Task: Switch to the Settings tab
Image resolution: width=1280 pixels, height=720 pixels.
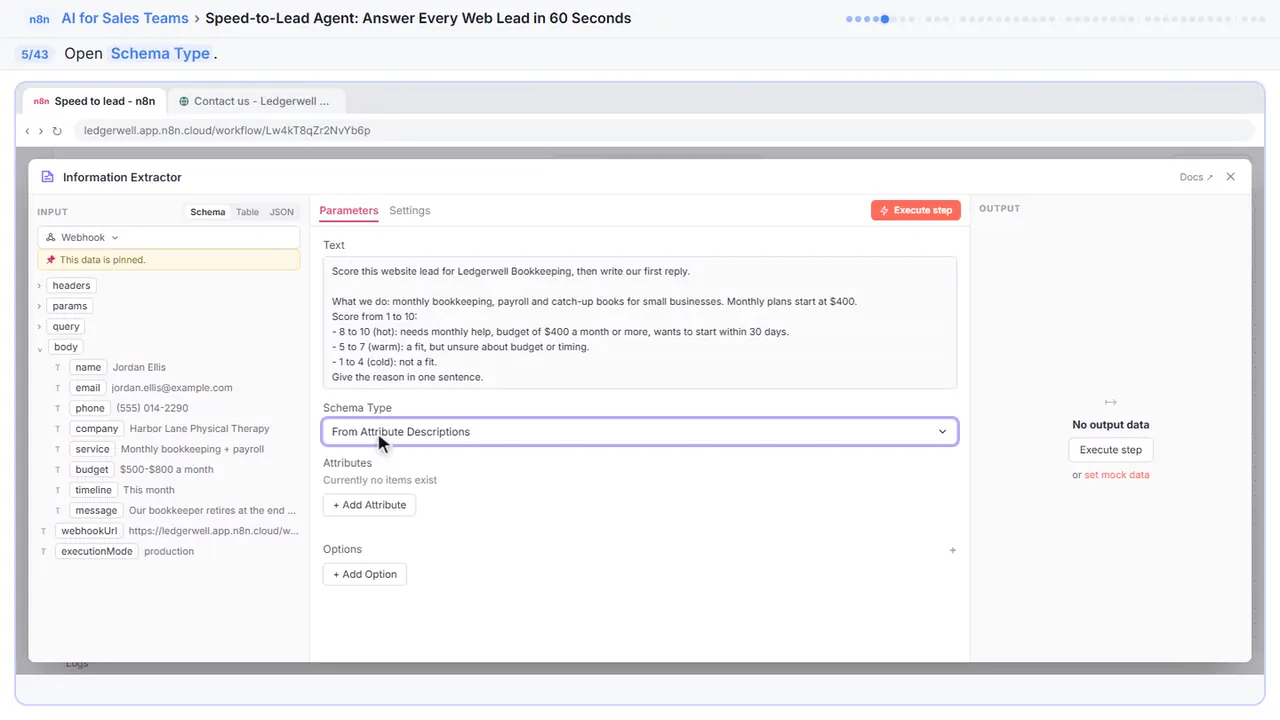Action: [x=410, y=211]
